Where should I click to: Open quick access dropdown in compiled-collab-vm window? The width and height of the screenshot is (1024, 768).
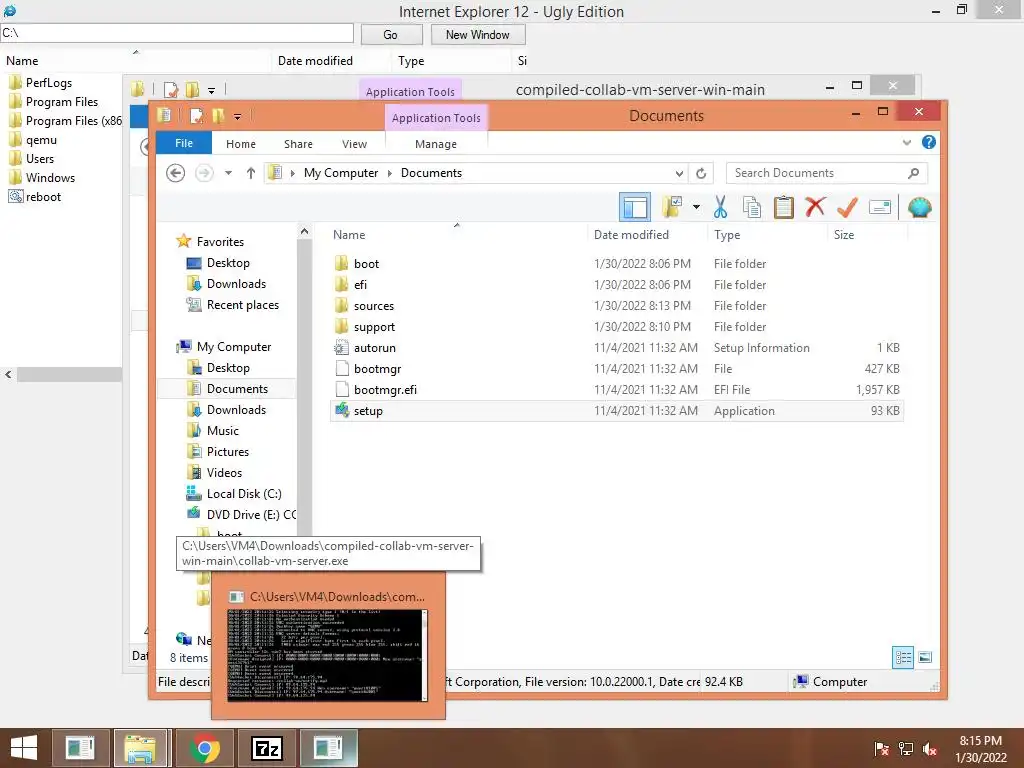click(212, 90)
